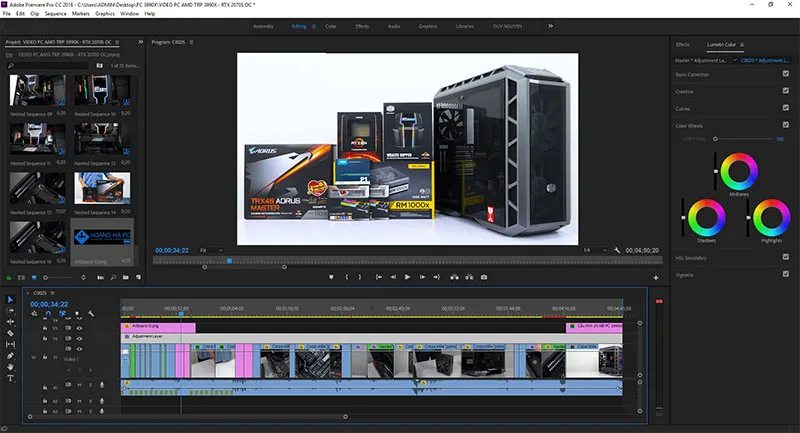This screenshot has width=800, height=433.
Task: Open Lumetri Color panel menu
Action: 742,45
